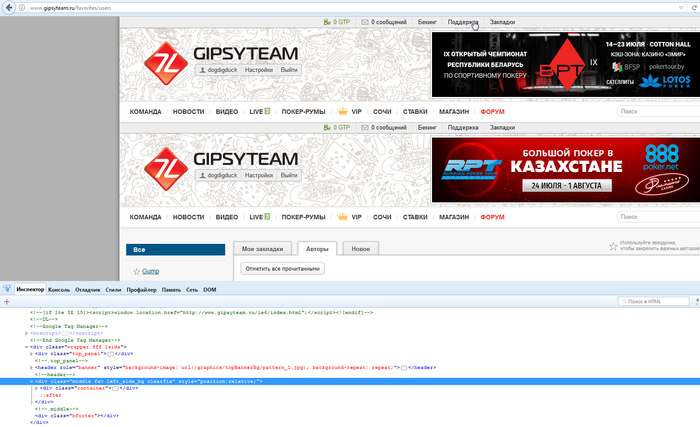The width and height of the screenshot is (700, 427).
Task: Select the ::after pseudo-element row
Action: 50,395
